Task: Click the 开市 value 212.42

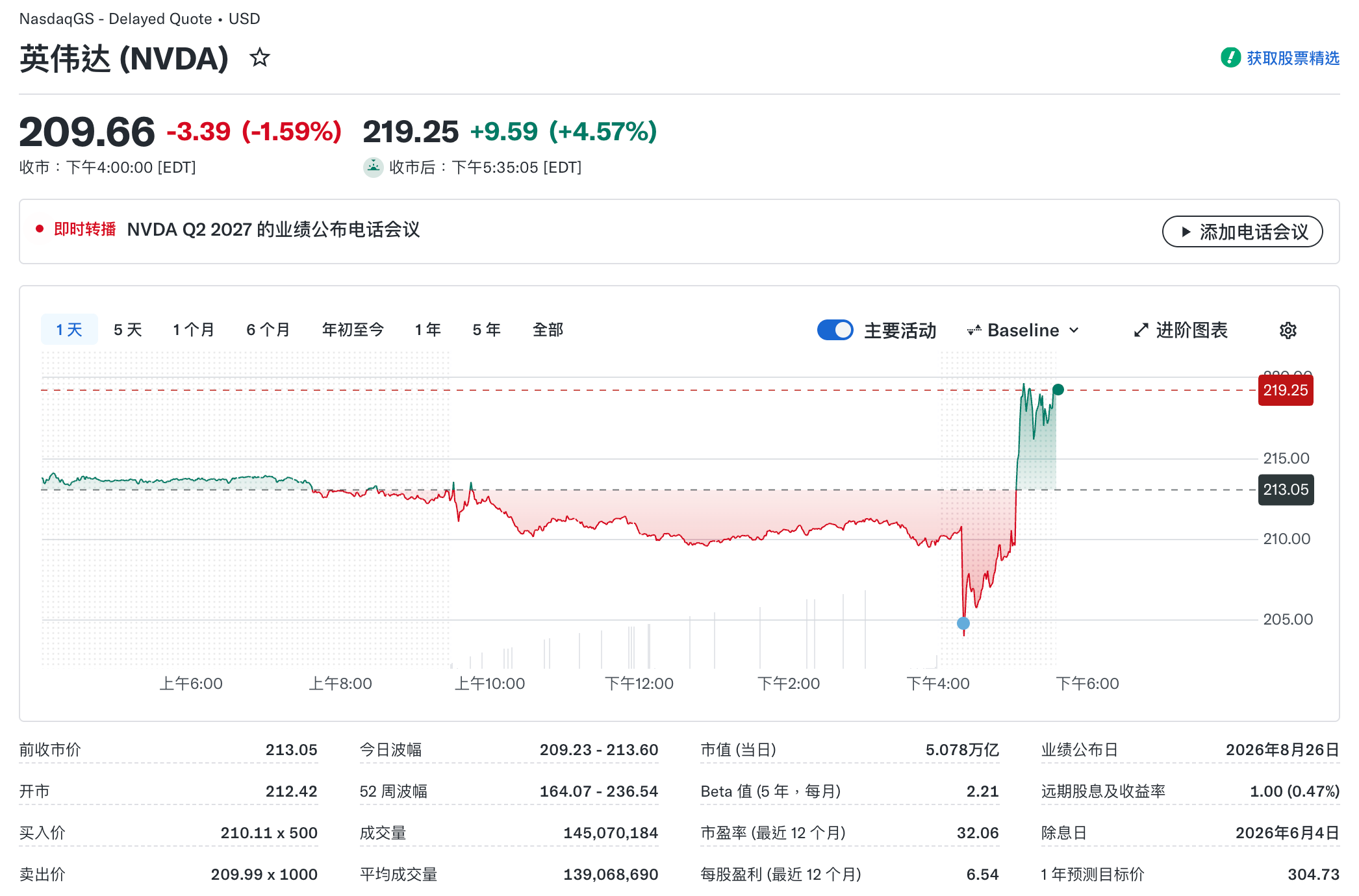Action: (x=291, y=791)
